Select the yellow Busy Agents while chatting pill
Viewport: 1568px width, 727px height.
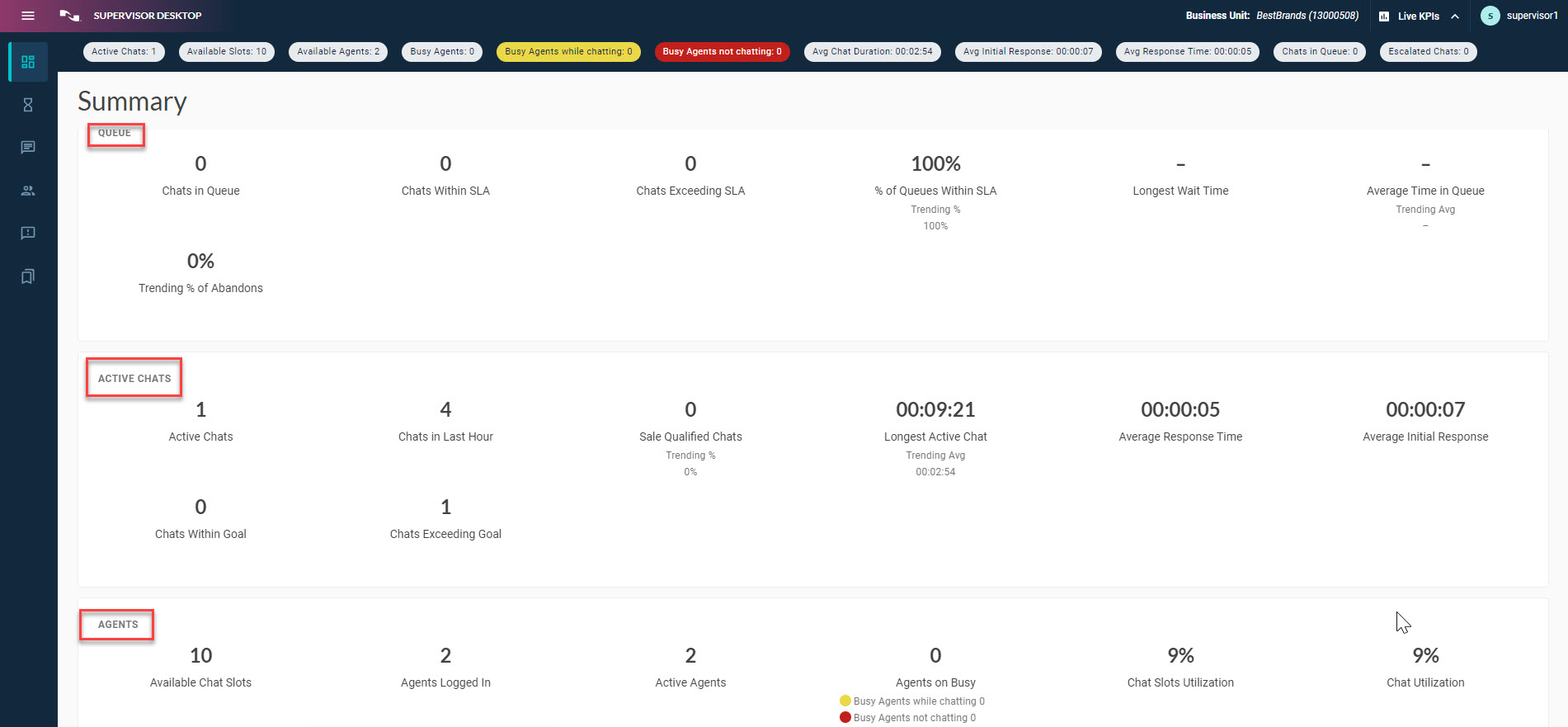coord(568,51)
